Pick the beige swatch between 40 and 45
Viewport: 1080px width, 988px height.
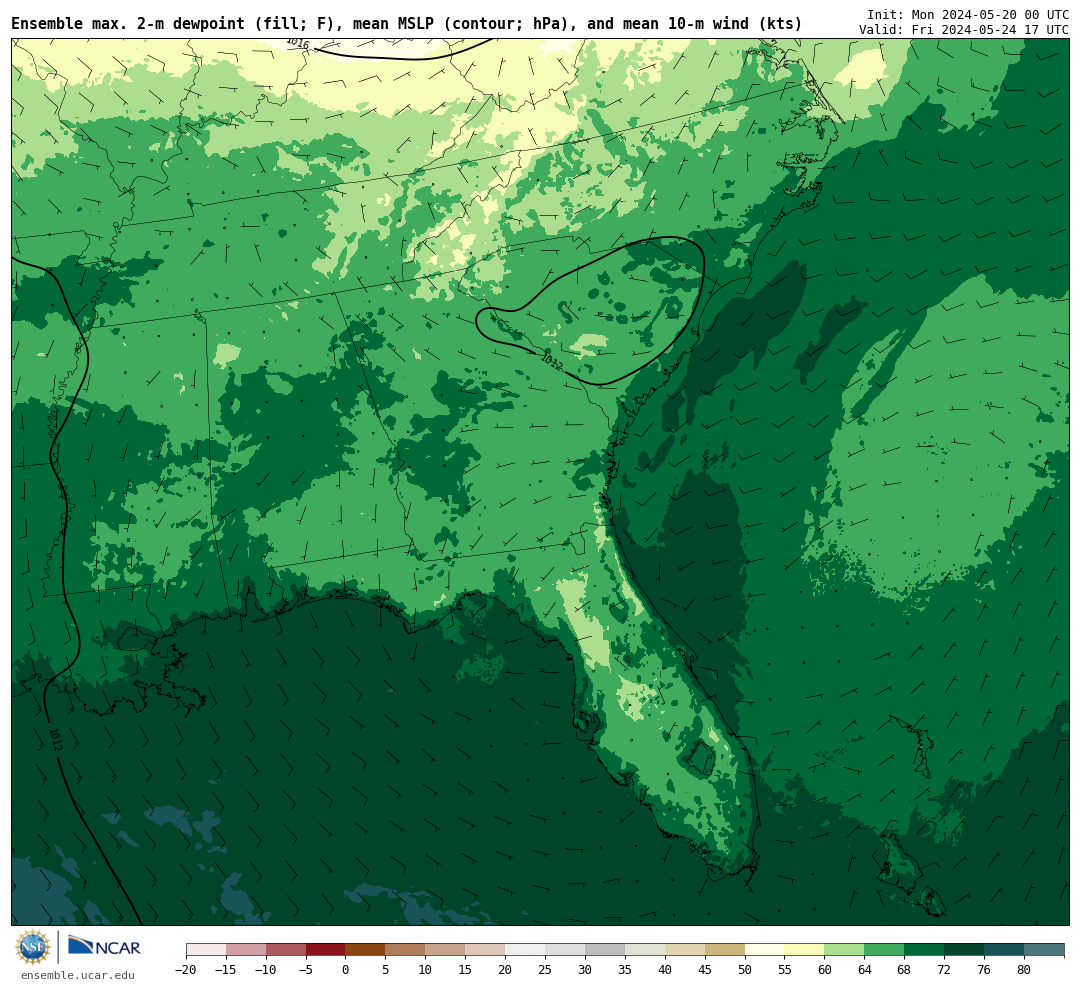coord(685,949)
